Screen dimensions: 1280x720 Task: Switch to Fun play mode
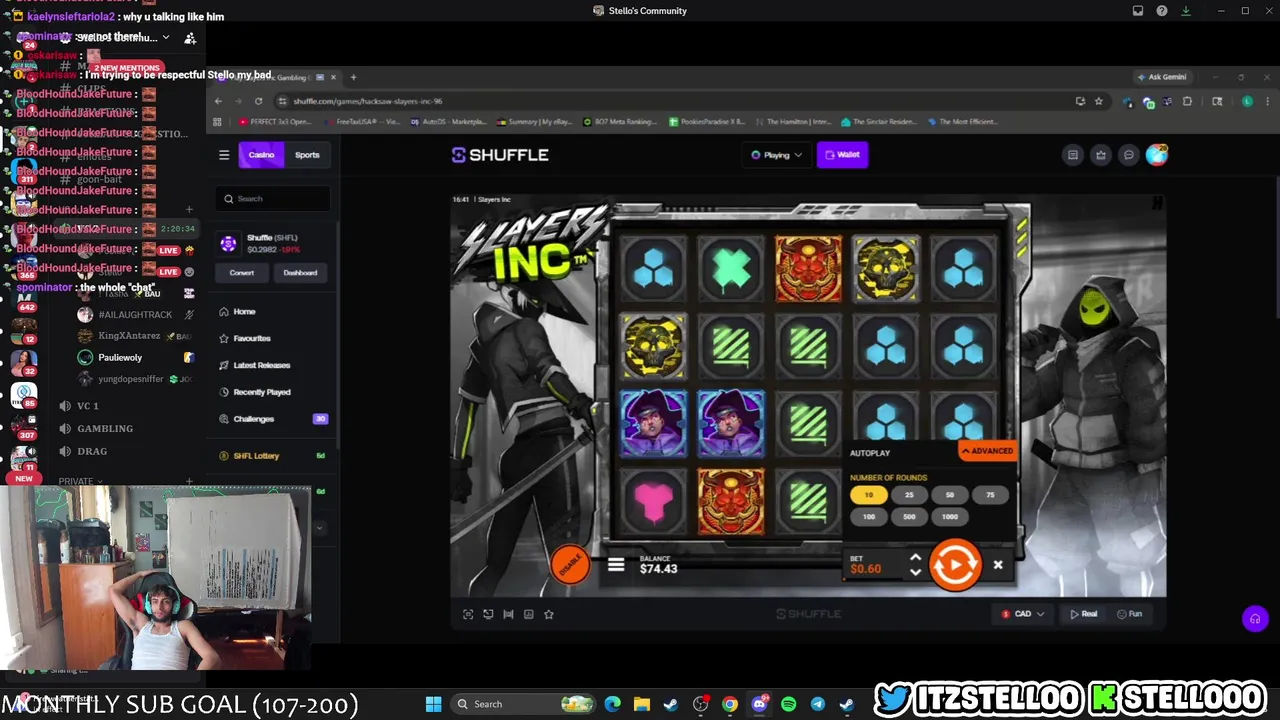[1129, 614]
